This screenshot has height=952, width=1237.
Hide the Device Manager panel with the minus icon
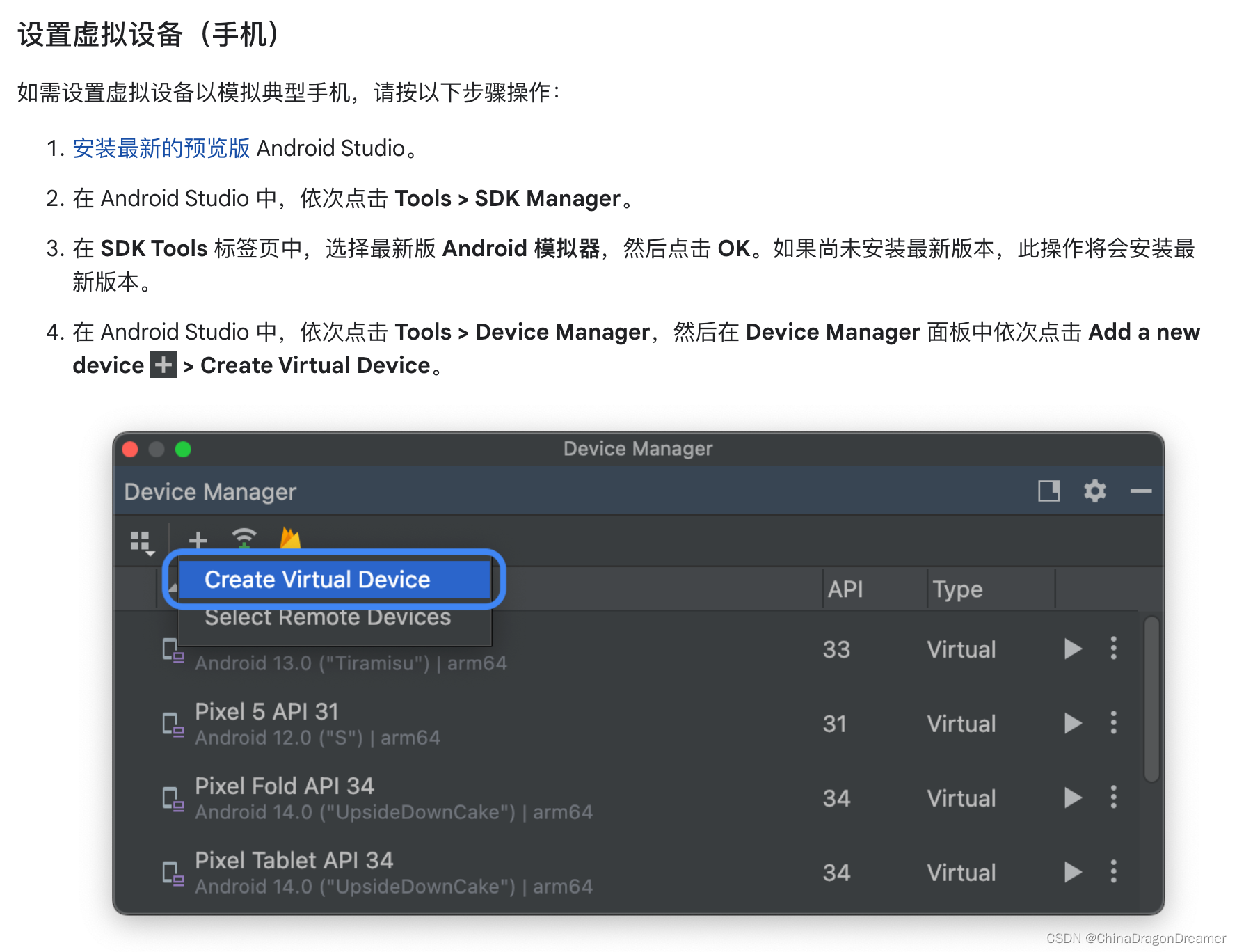click(1141, 491)
